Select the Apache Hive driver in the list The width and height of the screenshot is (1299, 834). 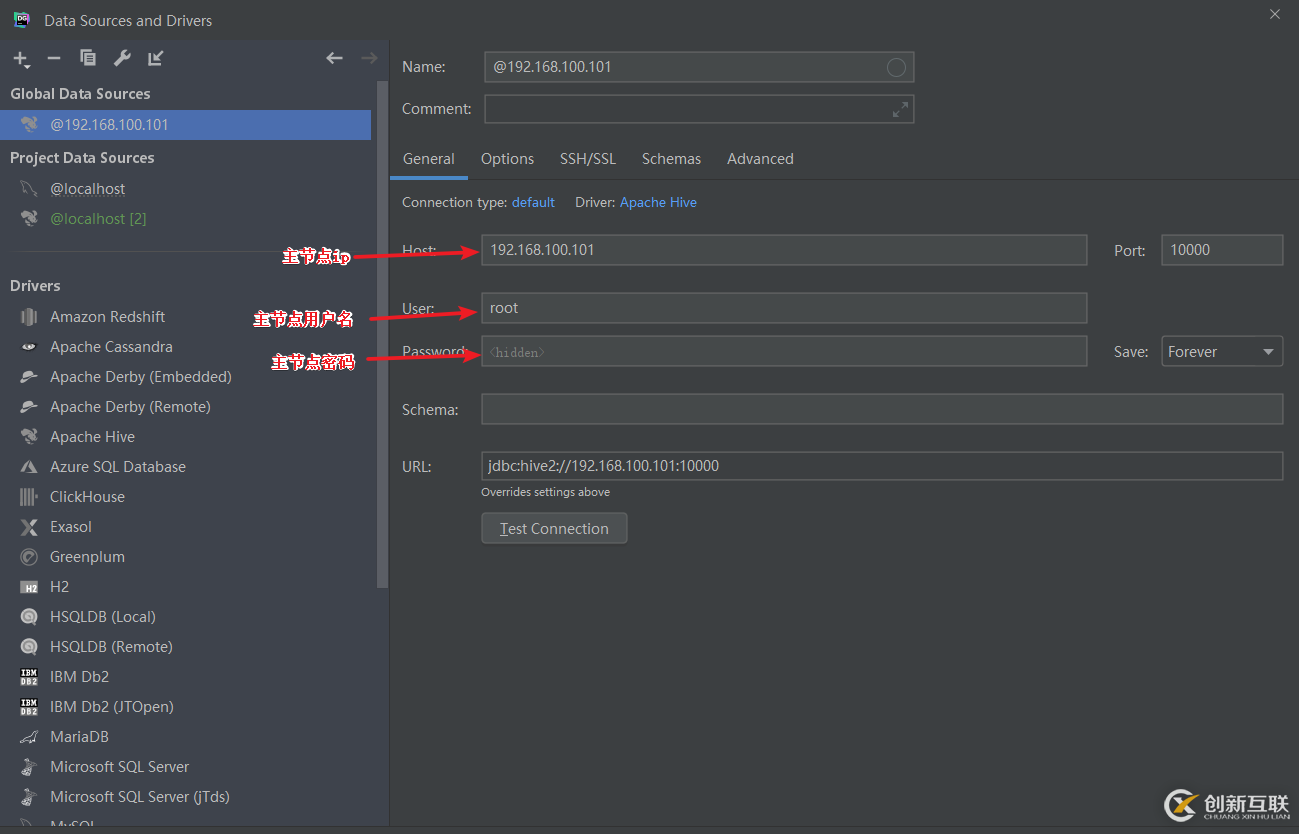coord(92,437)
